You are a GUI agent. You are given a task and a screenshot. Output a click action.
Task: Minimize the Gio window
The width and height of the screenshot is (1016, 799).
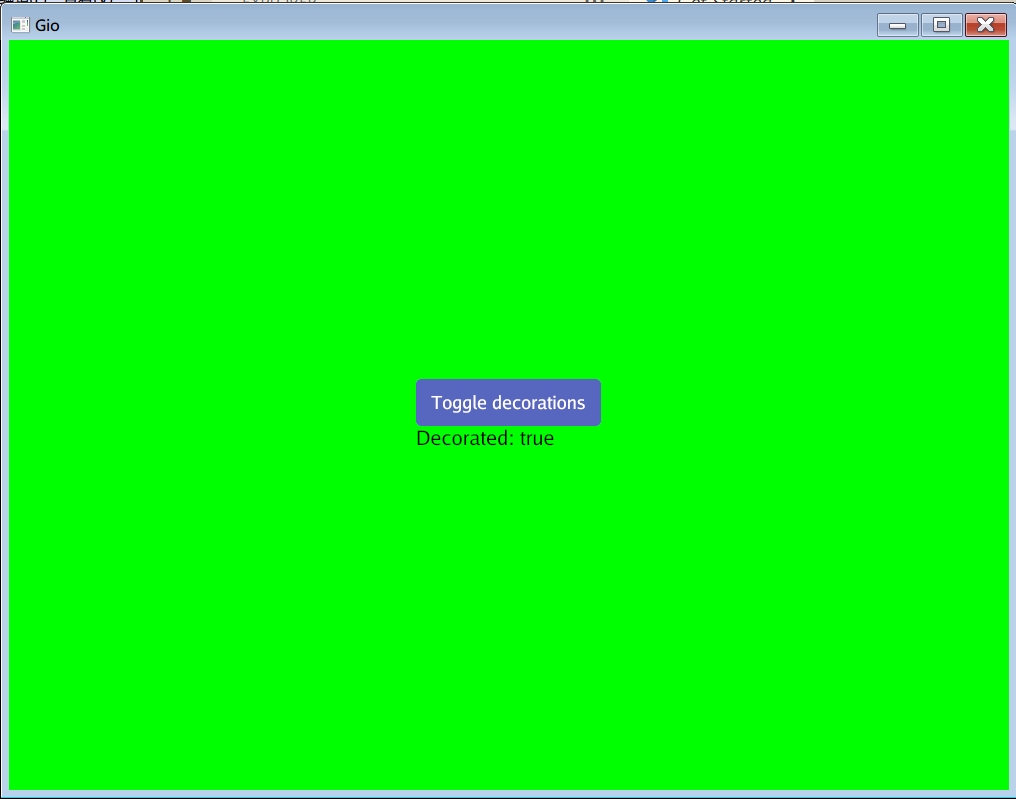[x=897, y=25]
